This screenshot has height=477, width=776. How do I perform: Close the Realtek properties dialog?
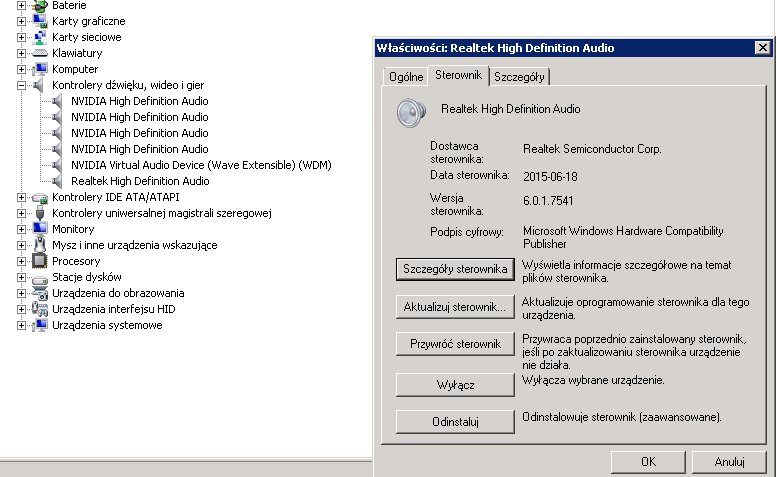point(763,48)
